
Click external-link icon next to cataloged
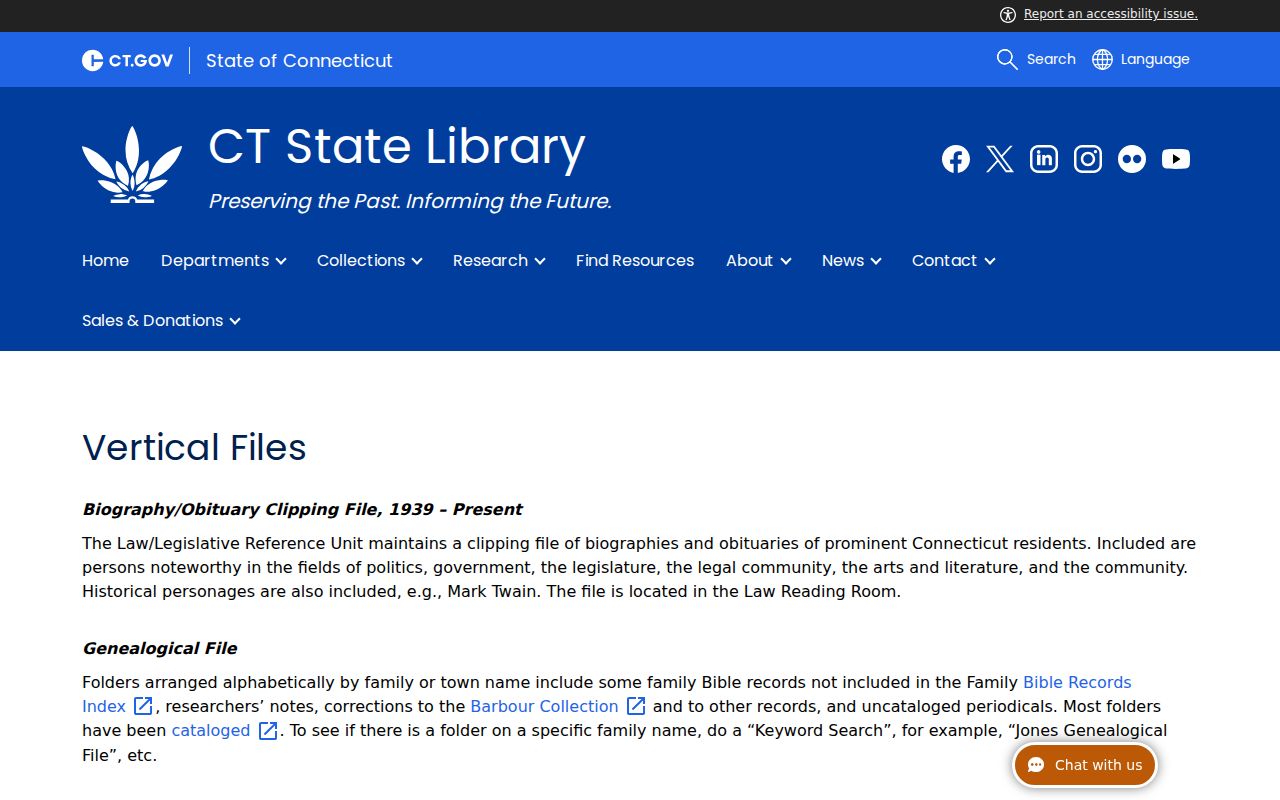tap(268, 730)
